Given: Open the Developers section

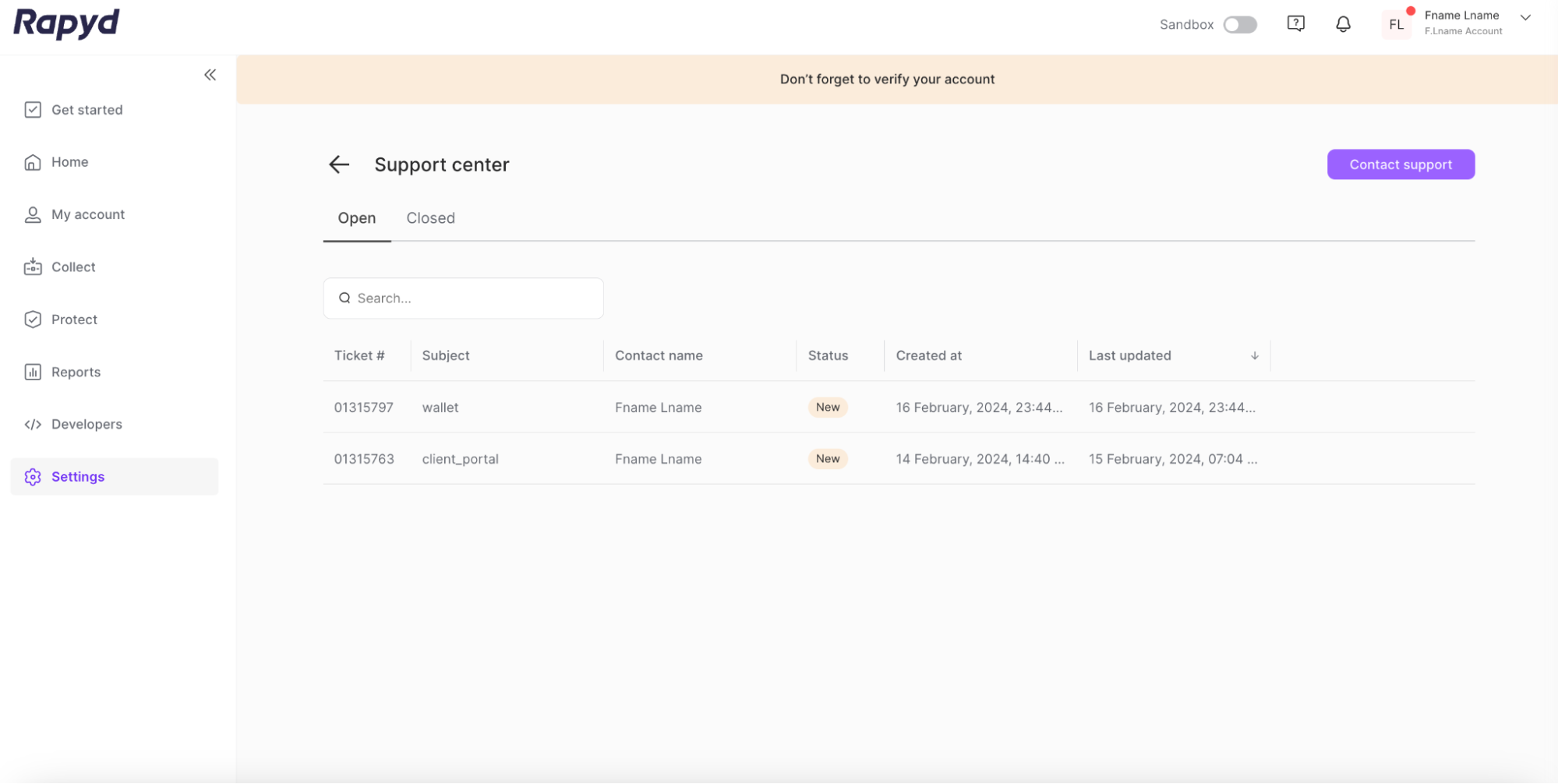Looking at the screenshot, I should coord(87,424).
